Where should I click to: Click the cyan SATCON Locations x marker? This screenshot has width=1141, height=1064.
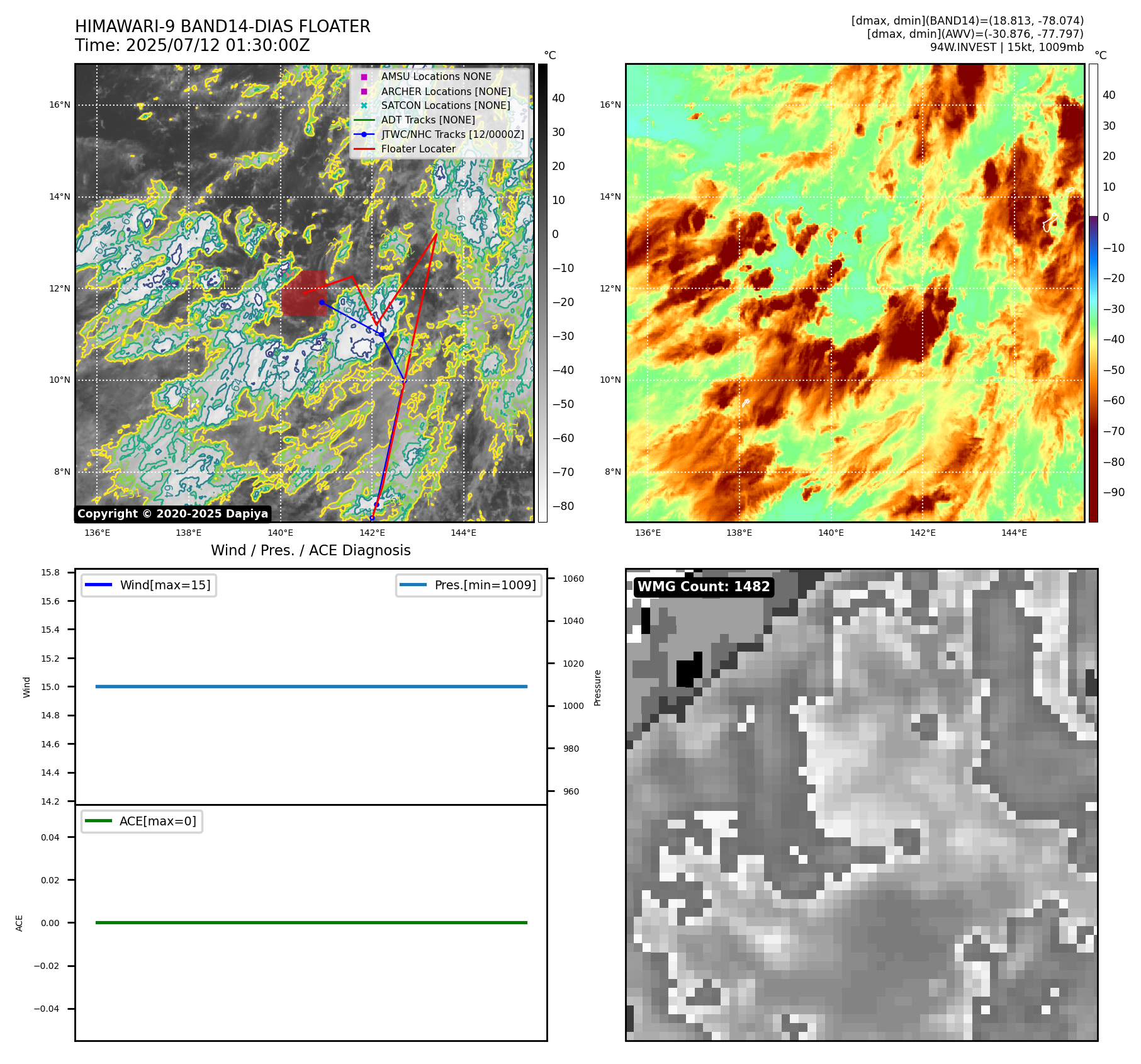point(364,106)
